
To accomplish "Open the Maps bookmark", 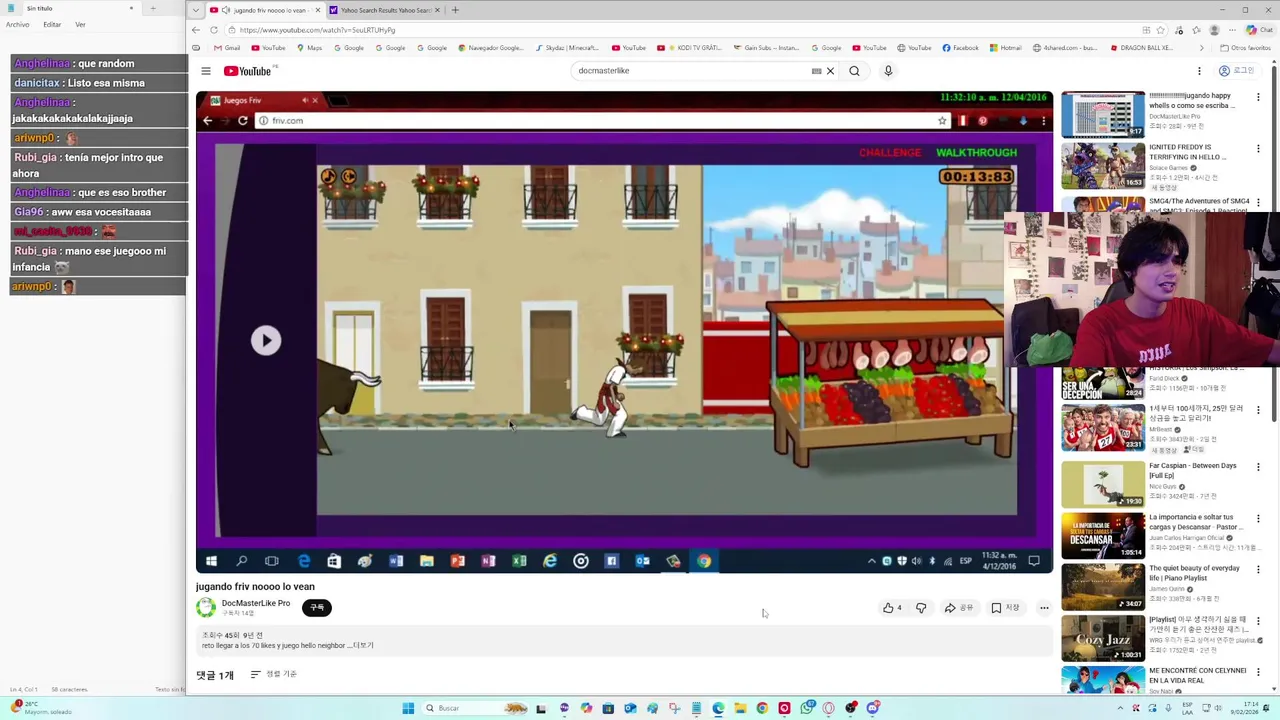I will click(309, 48).
